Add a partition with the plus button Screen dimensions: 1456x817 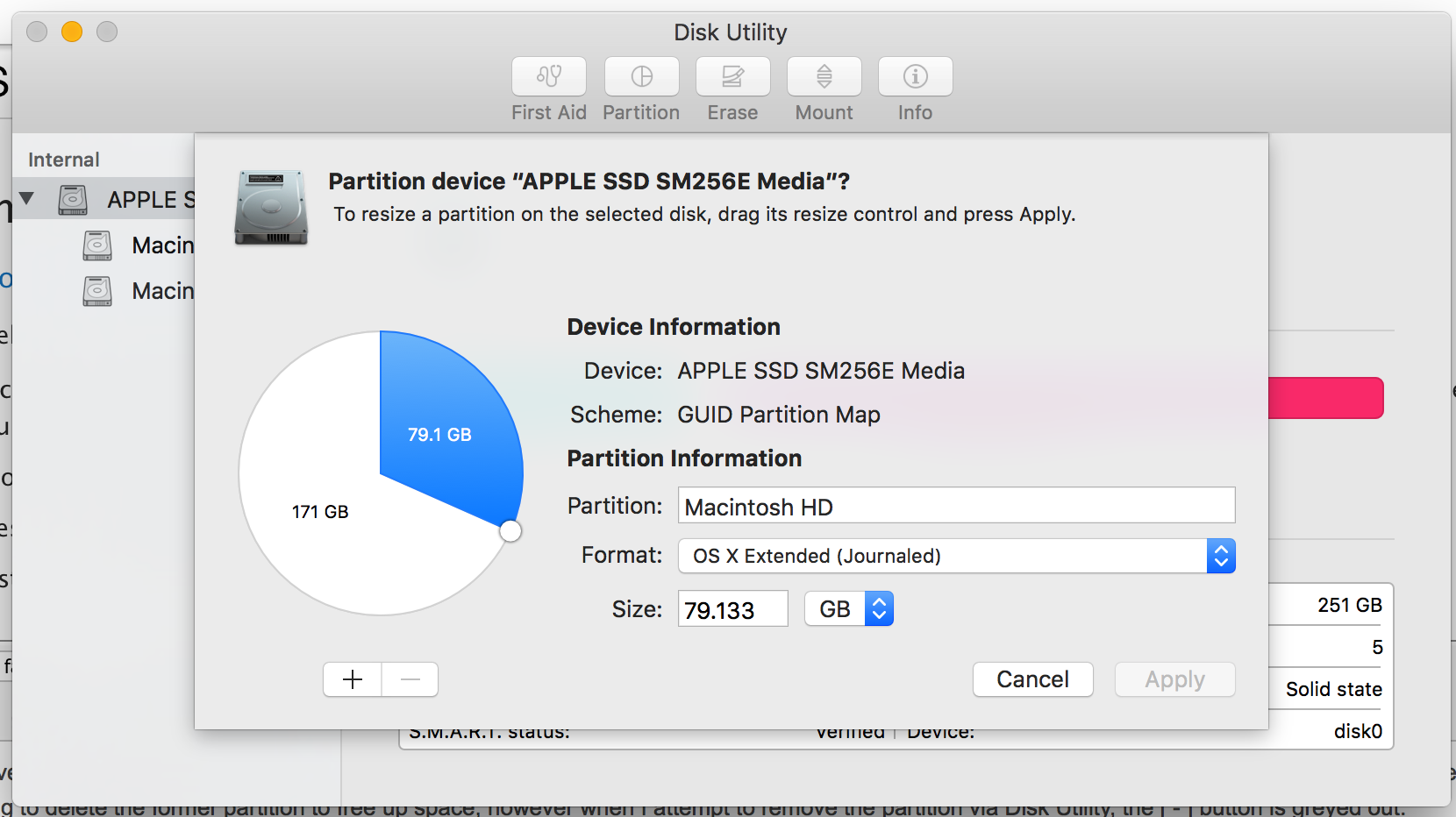[353, 679]
